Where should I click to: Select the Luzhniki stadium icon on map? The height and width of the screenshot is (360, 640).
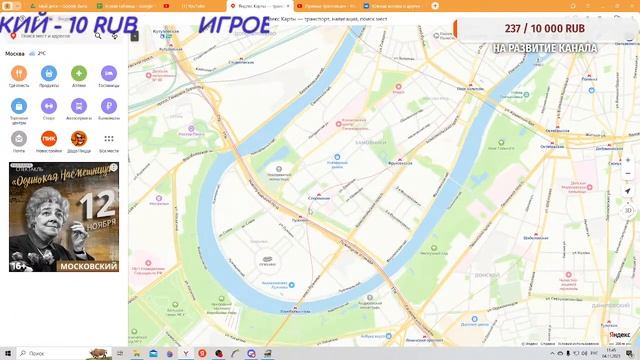click(x=267, y=259)
